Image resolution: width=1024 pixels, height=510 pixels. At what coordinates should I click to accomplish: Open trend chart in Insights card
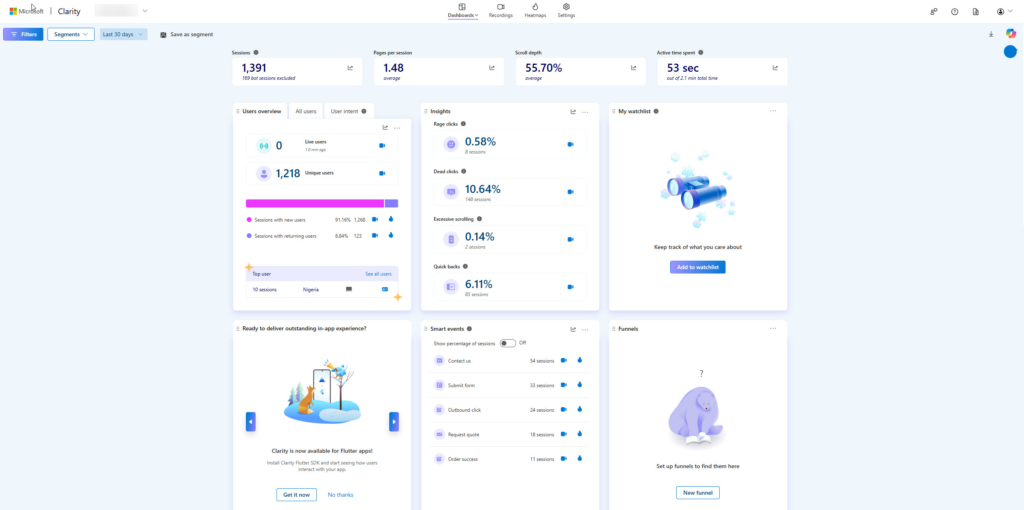[573, 112]
